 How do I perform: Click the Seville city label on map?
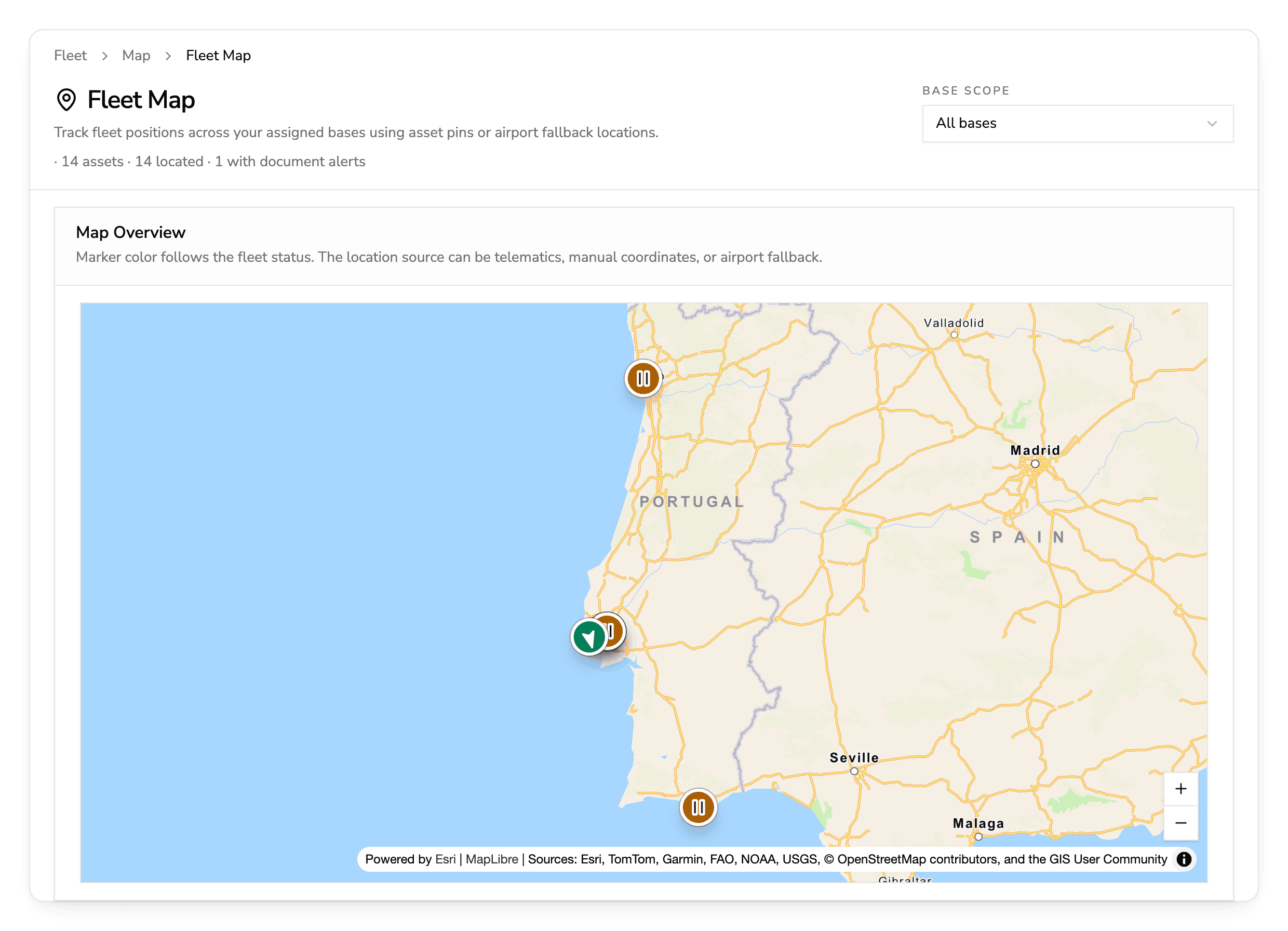tap(853, 757)
